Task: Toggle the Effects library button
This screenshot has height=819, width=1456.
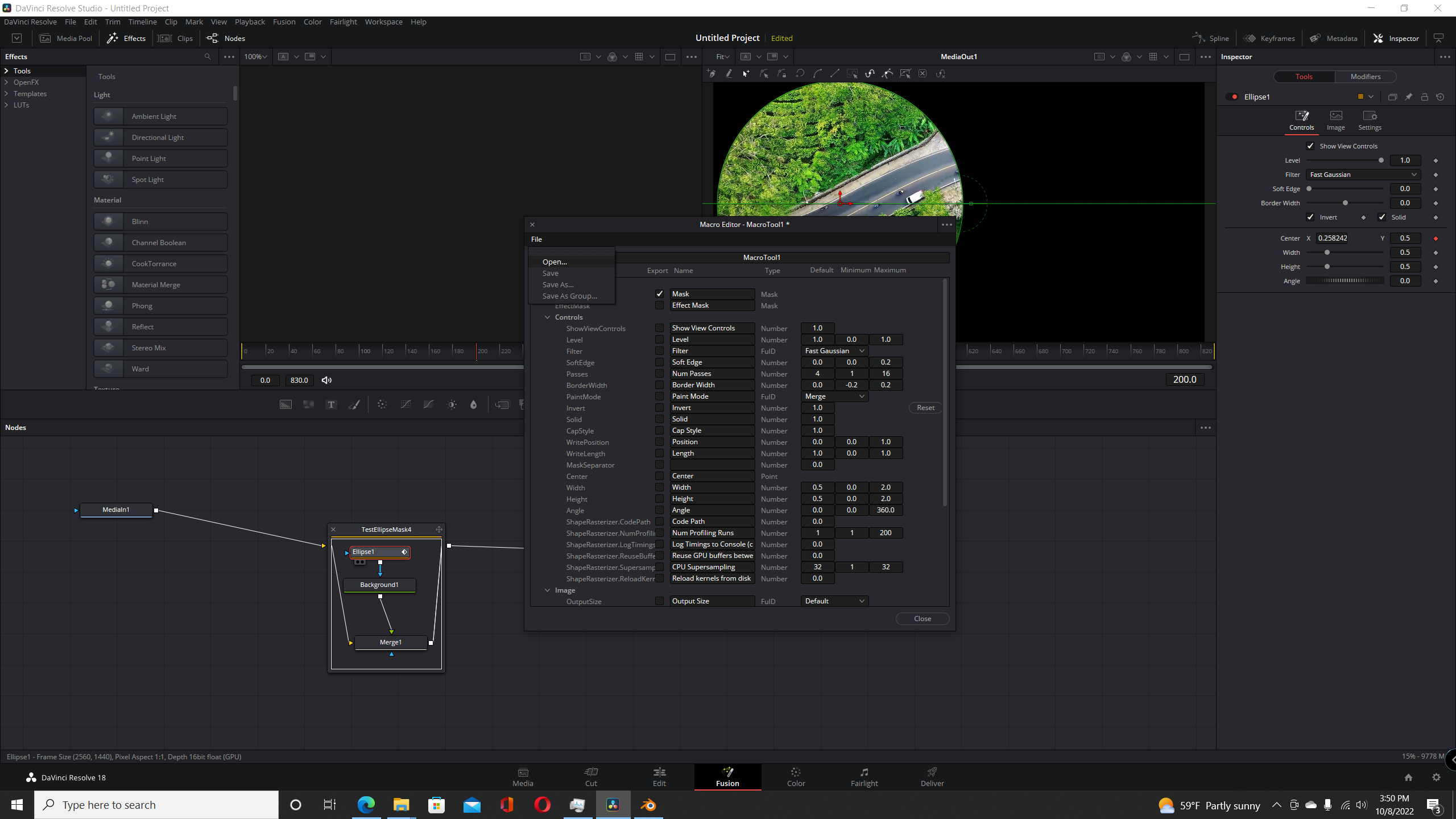Action: click(x=126, y=38)
